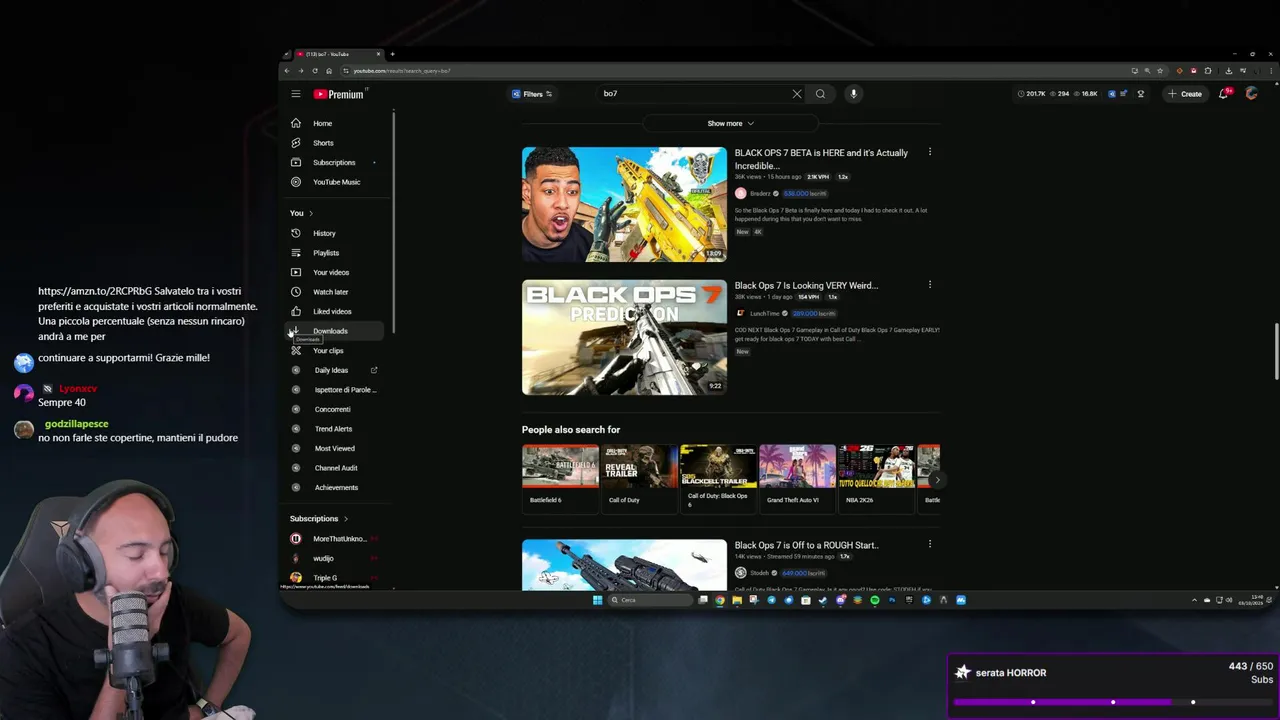This screenshot has height=720, width=1280.
Task: Reload the page in browser
Action: tap(315, 71)
